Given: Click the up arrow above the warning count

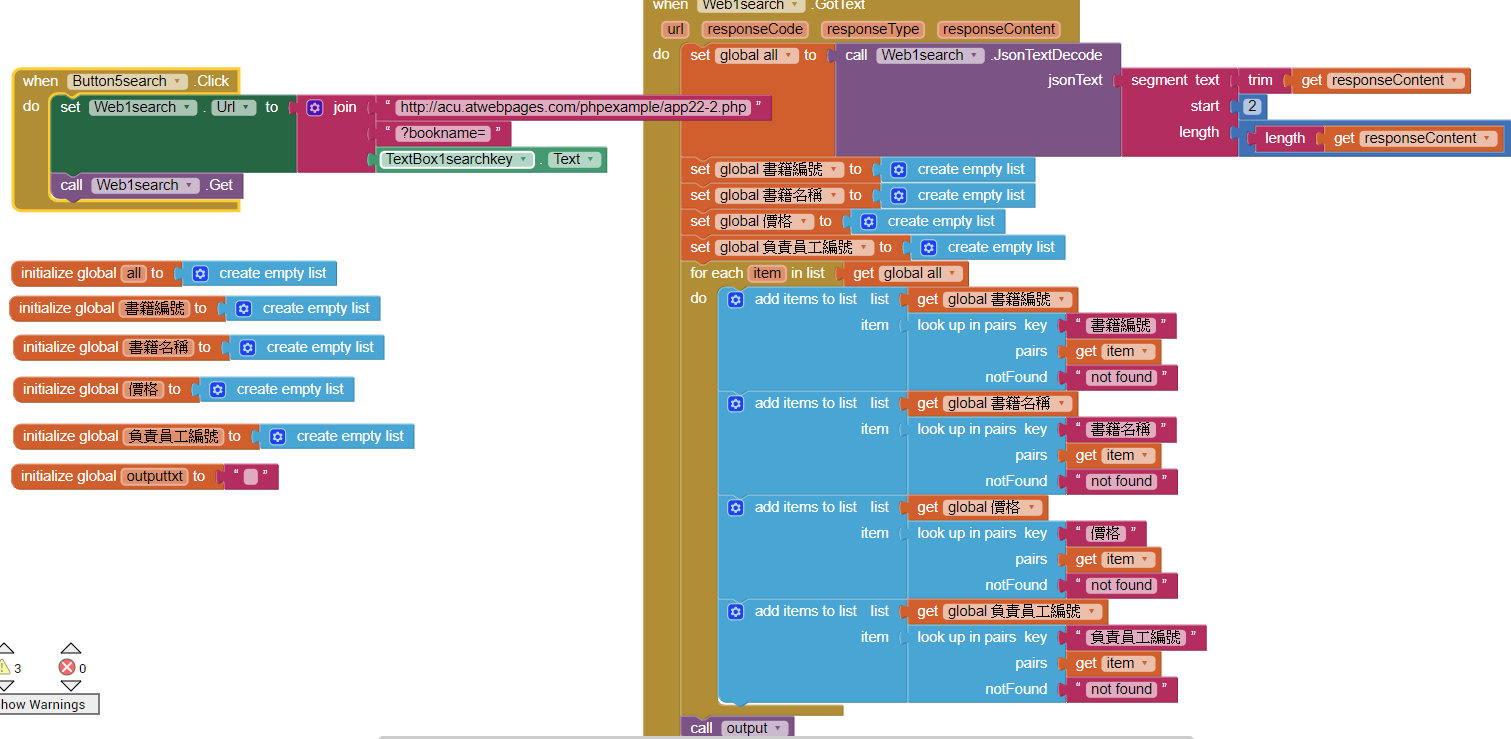Looking at the screenshot, I should click(x=5, y=648).
